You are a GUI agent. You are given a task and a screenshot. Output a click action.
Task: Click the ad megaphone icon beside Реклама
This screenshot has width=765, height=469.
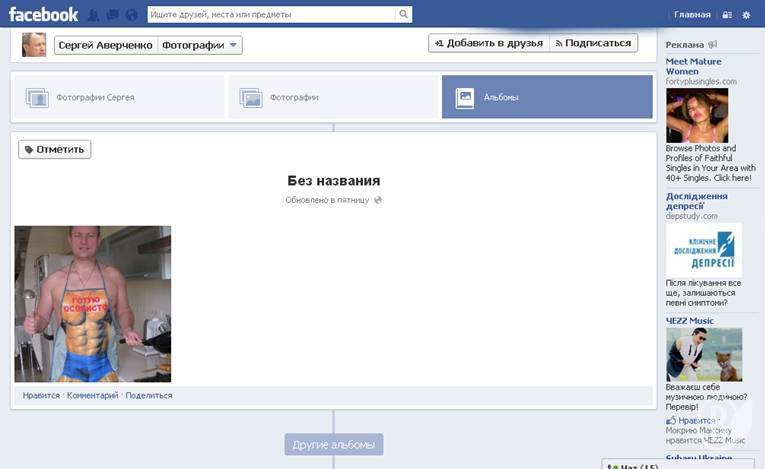pos(713,45)
